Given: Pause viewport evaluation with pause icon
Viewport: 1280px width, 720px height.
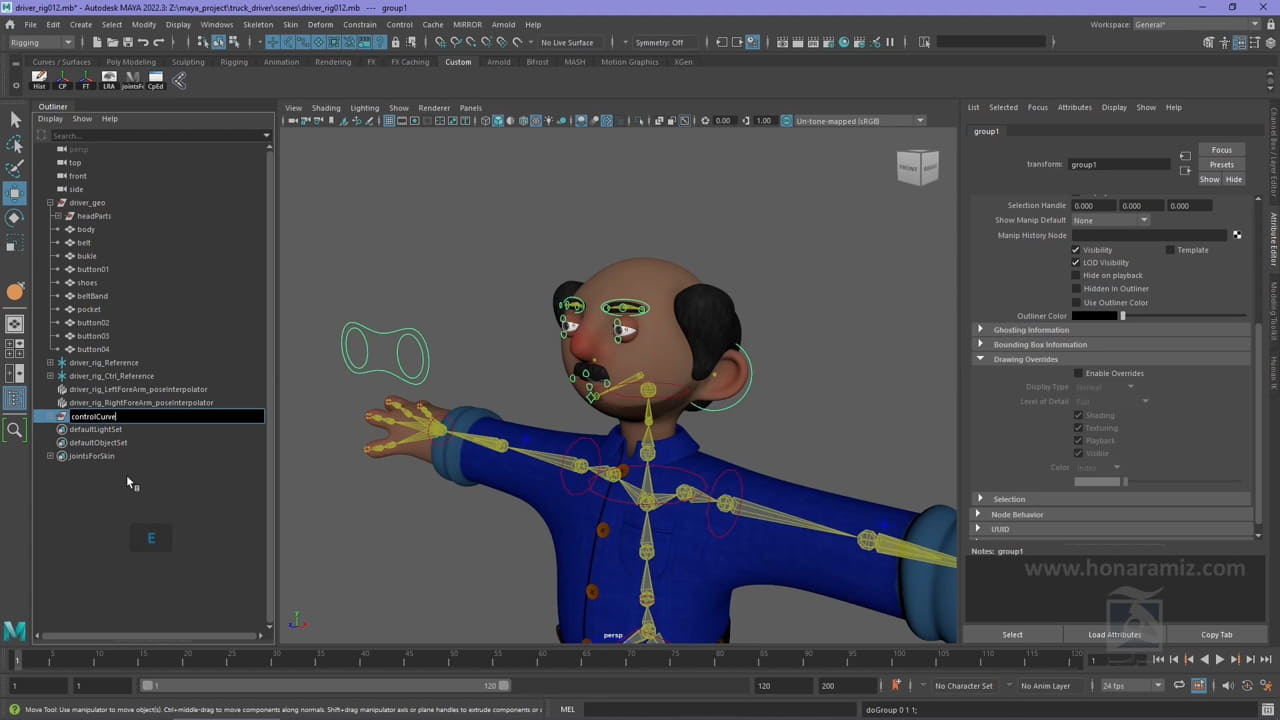Looking at the screenshot, I should point(890,42).
